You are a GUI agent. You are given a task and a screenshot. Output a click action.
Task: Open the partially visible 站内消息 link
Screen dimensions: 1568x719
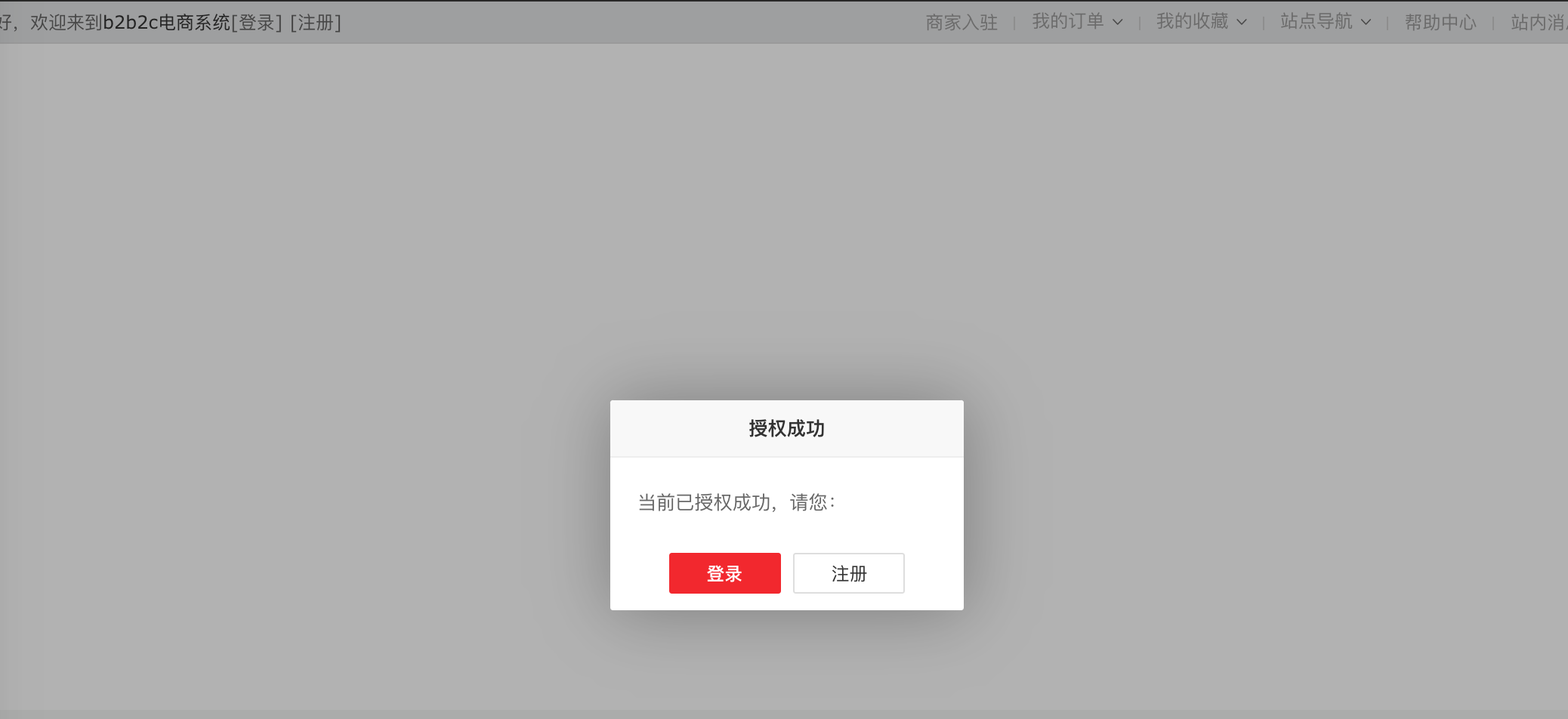pos(1538,23)
